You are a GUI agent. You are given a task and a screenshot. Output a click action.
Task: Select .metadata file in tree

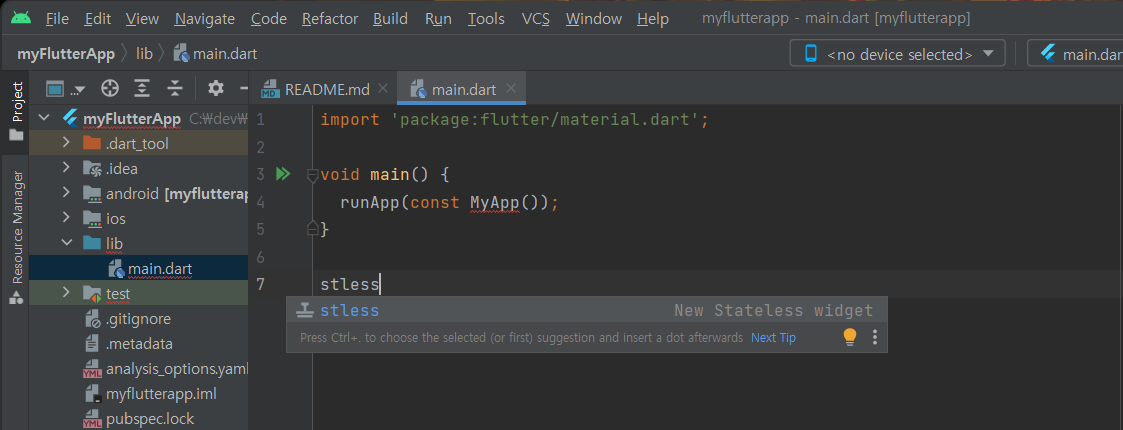click(x=139, y=343)
